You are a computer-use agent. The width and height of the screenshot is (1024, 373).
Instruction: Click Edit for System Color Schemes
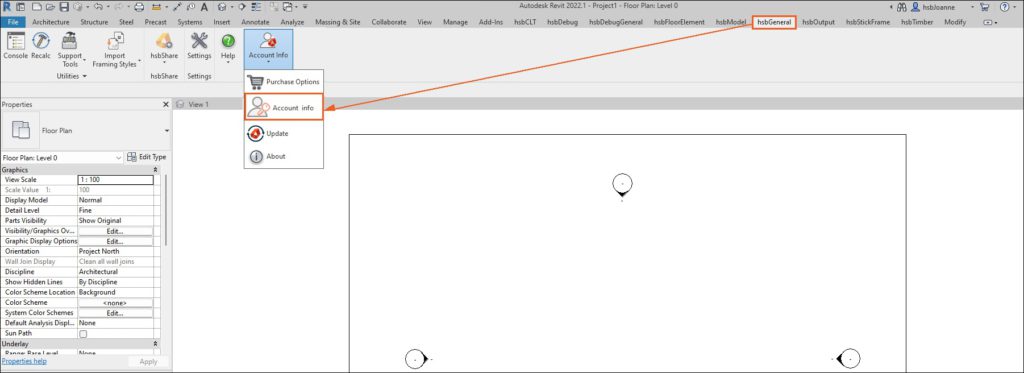point(115,313)
